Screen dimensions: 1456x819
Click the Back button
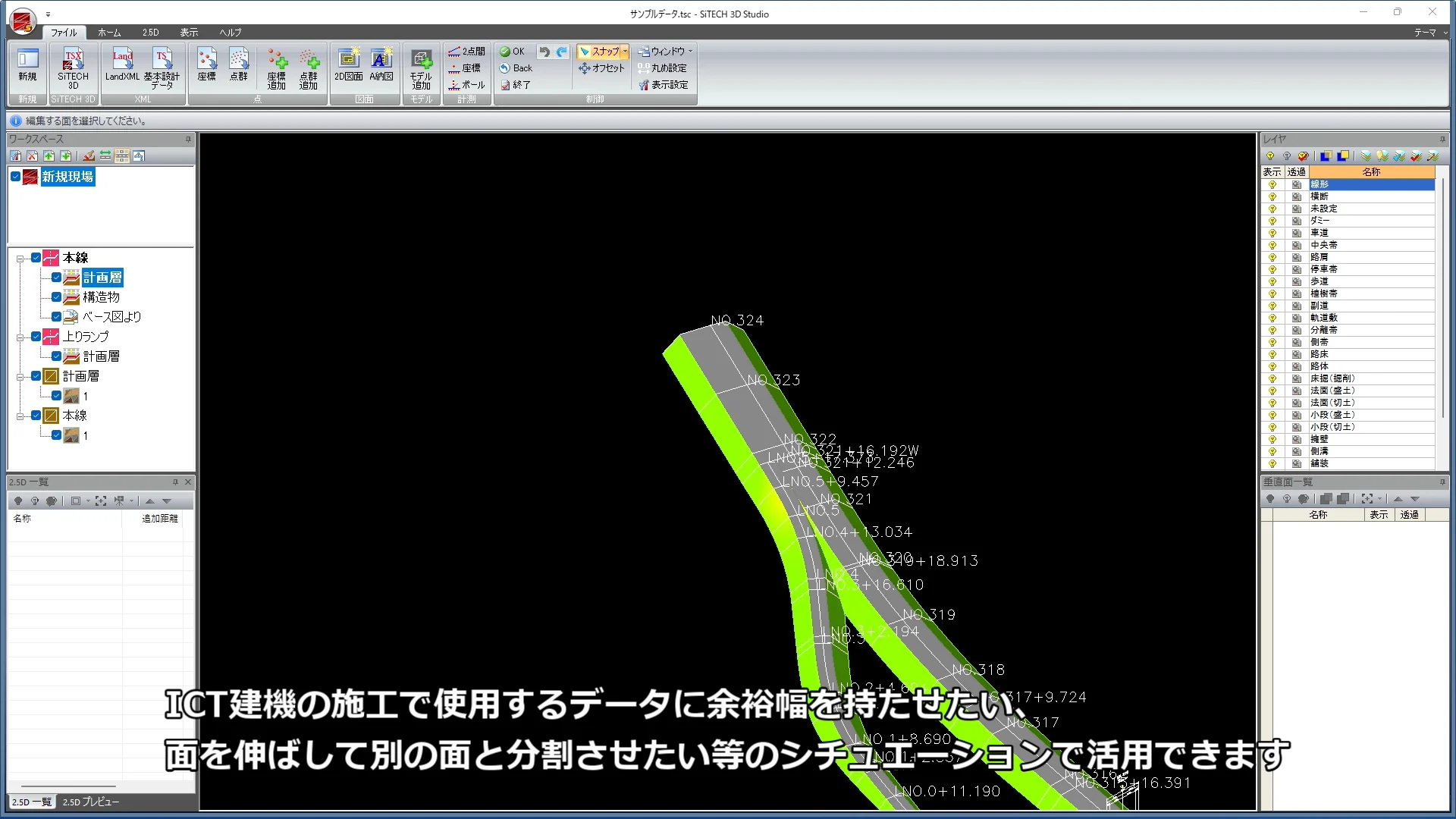(516, 68)
